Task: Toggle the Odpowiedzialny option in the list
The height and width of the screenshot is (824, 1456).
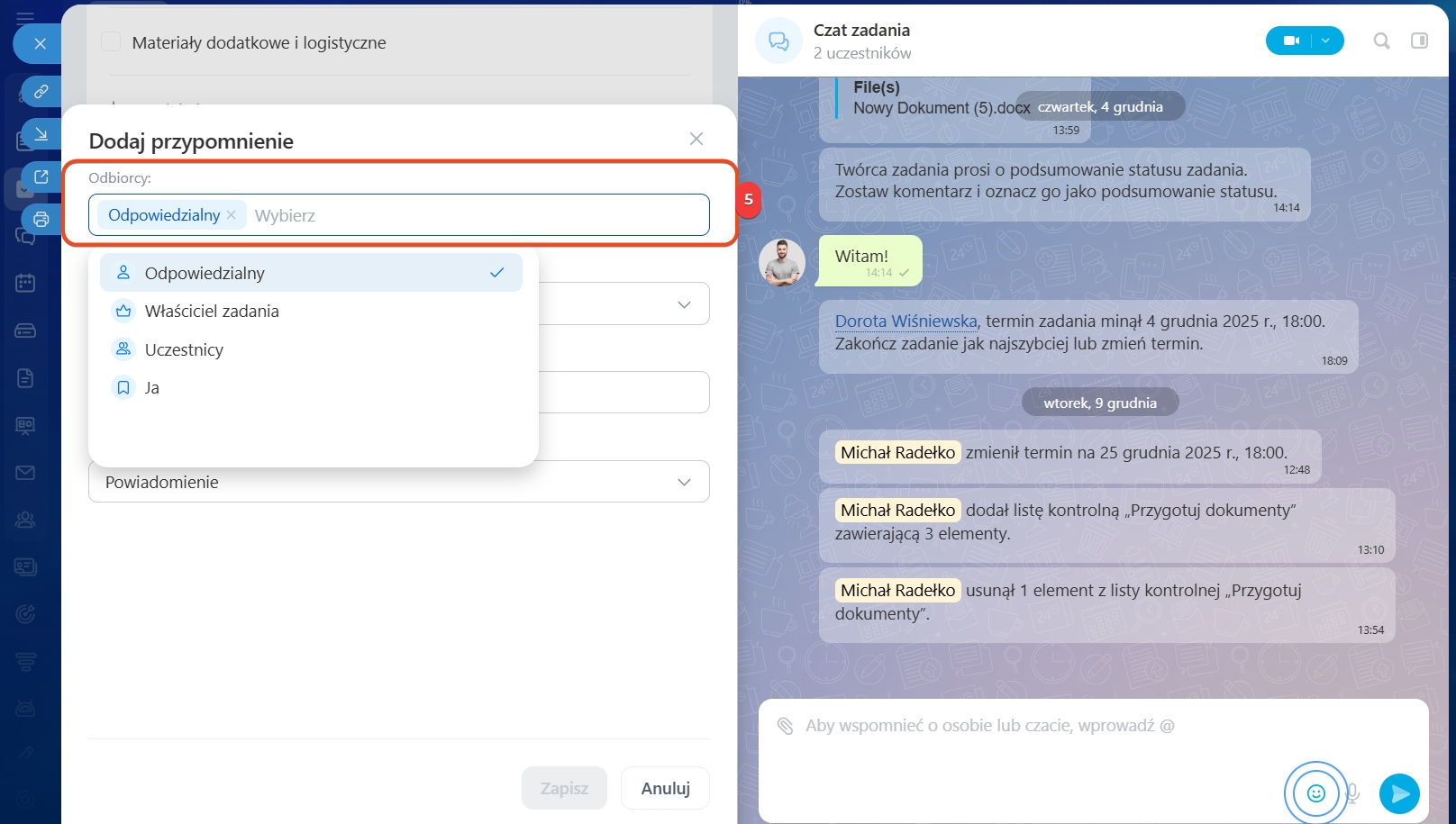Action: point(311,273)
